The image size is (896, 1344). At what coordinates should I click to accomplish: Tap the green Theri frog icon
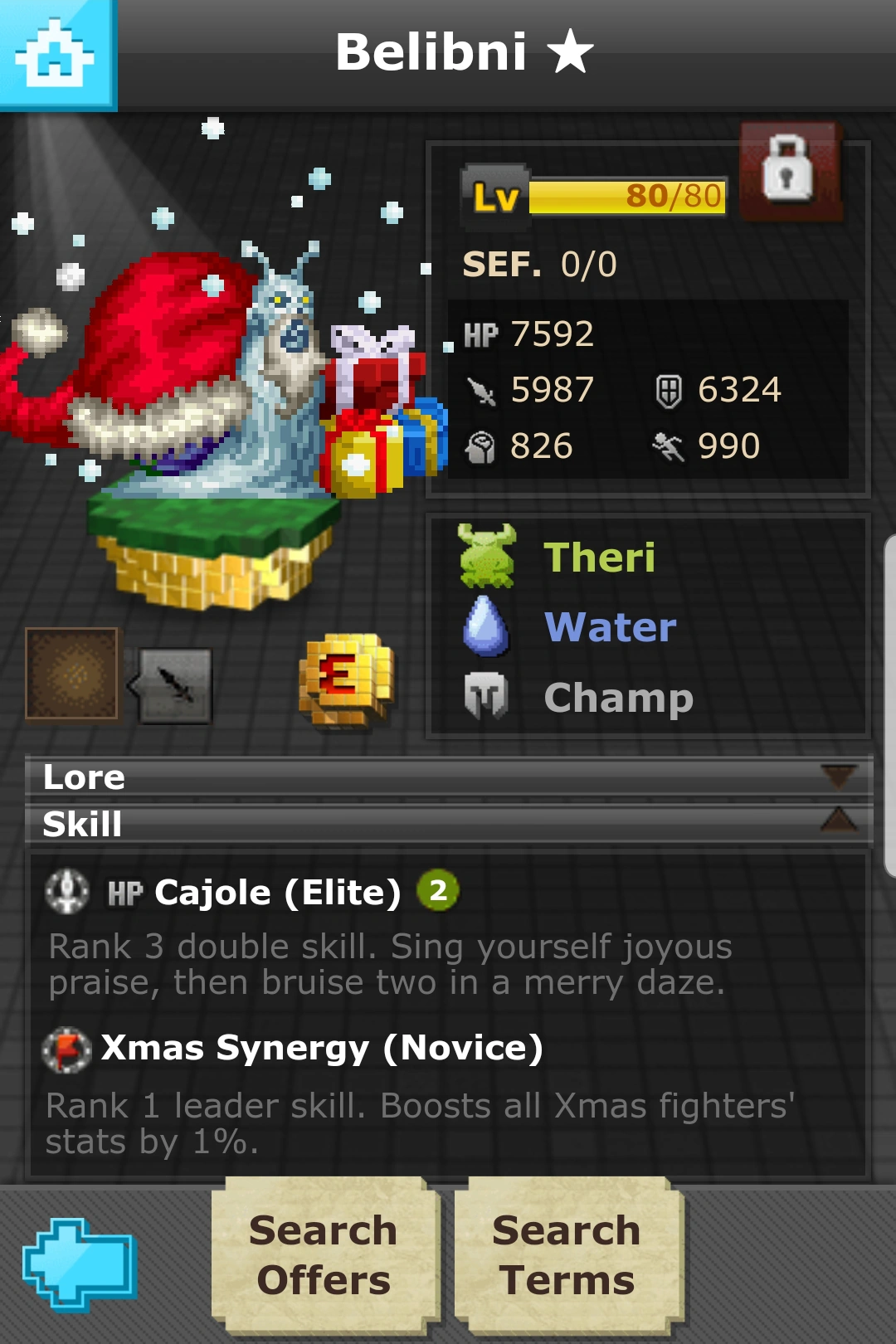(x=487, y=556)
